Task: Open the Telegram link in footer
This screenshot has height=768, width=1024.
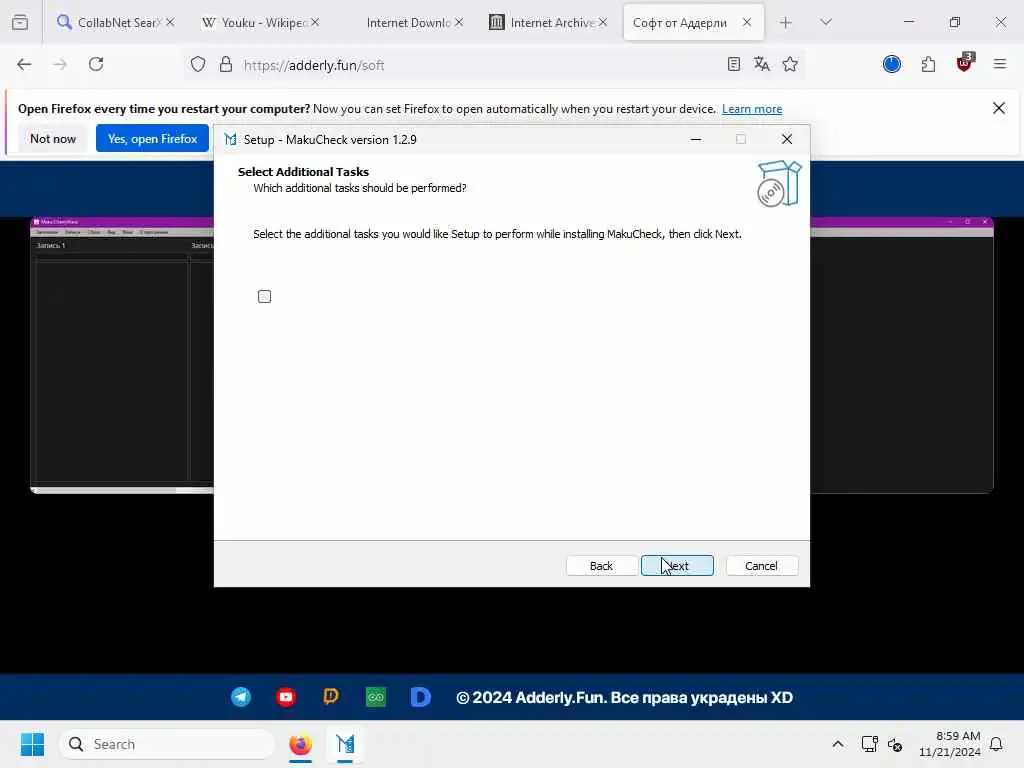Action: tap(241, 697)
